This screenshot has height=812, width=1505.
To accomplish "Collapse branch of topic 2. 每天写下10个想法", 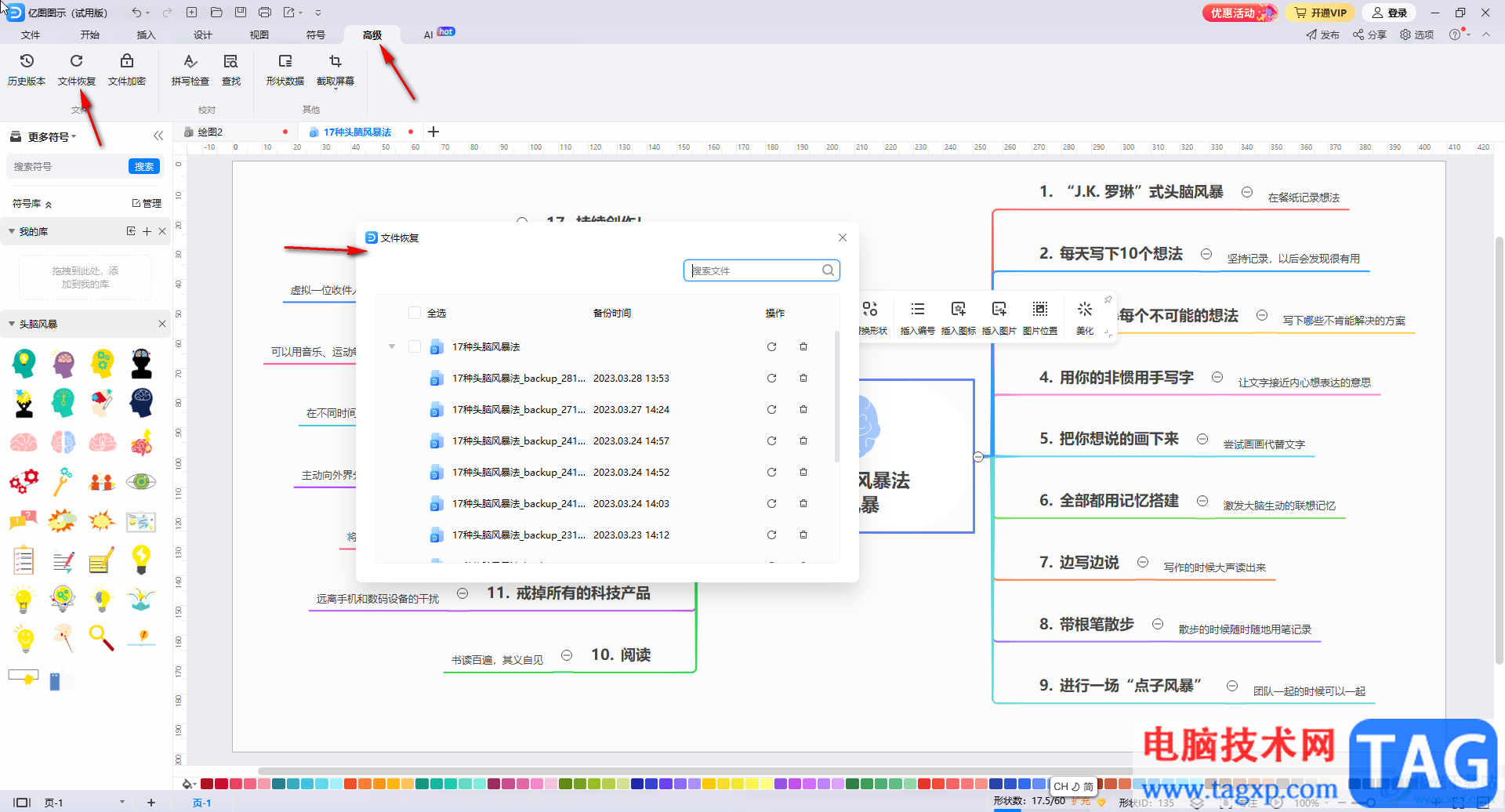I will (1206, 254).
